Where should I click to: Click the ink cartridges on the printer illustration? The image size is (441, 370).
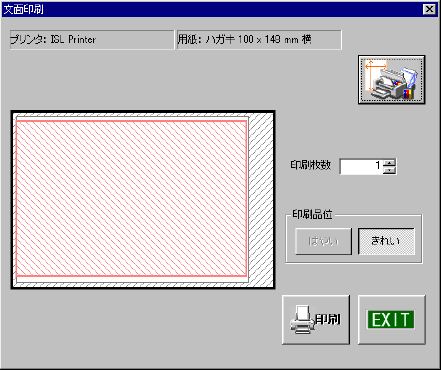pyautogui.click(x=409, y=93)
